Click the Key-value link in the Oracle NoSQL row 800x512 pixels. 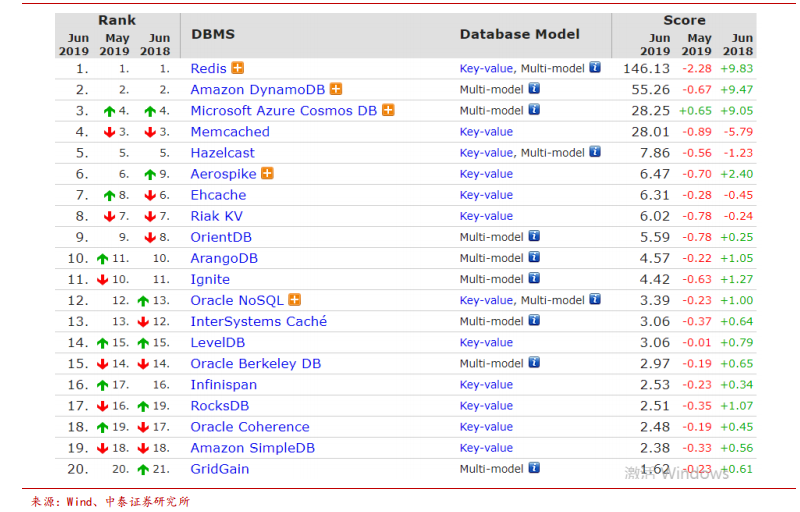coord(486,300)
